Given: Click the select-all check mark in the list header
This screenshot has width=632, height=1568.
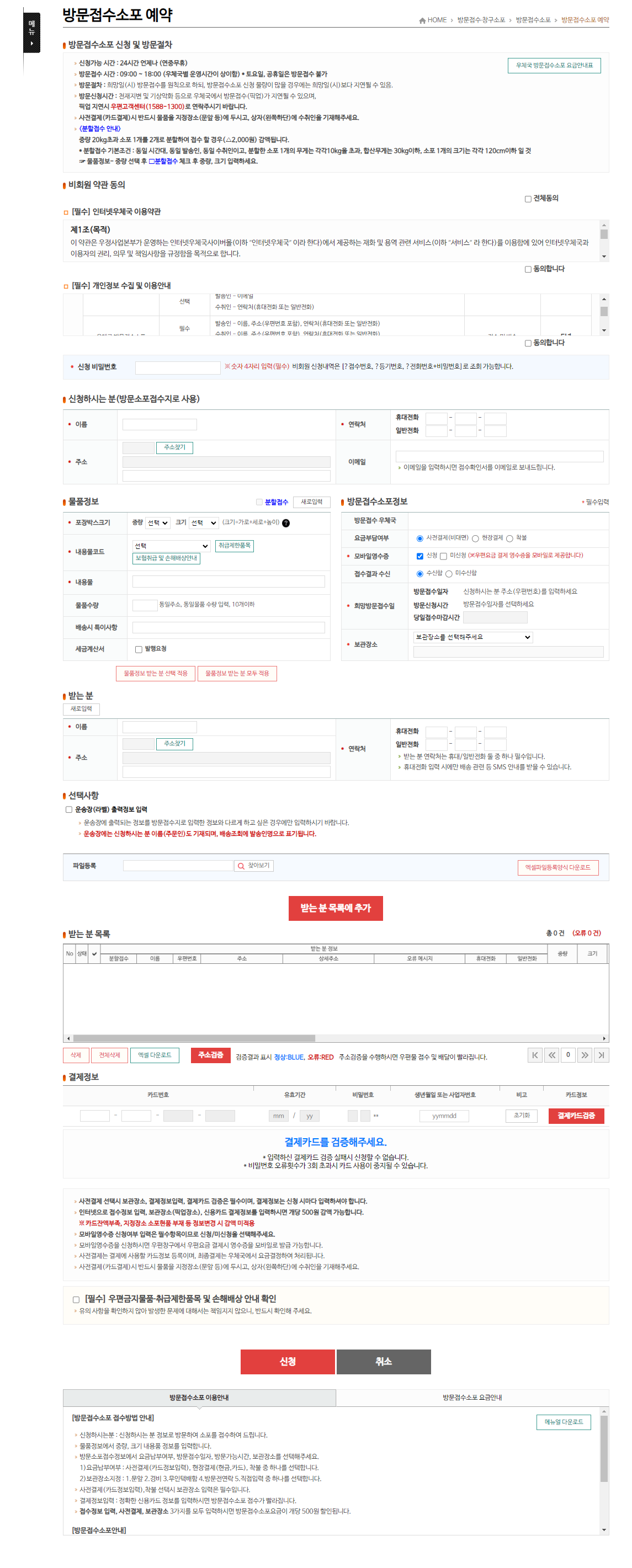Looking at the screenshot, I should (94, 954).
